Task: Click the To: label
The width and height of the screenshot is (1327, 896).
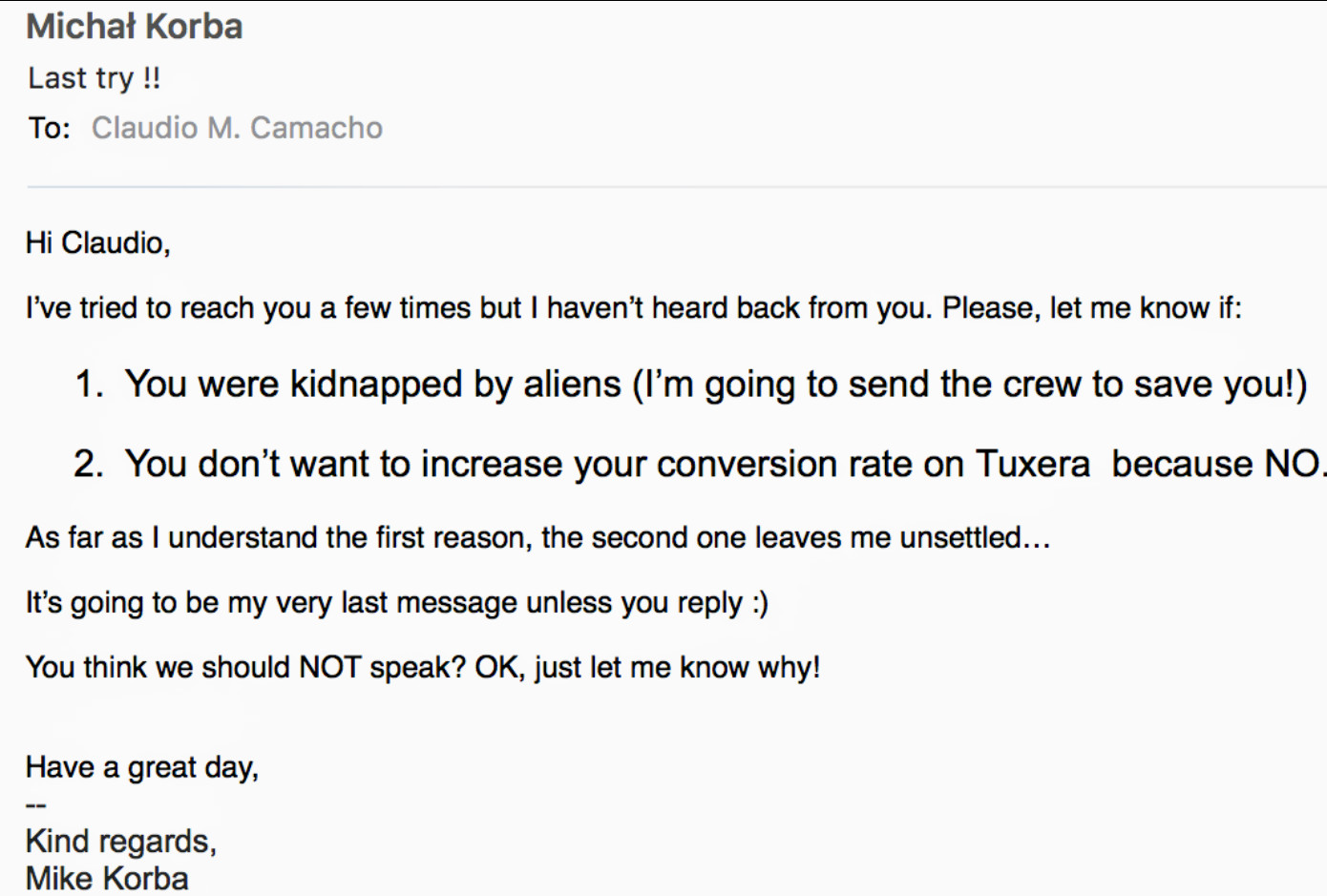Action: tap(49, 128)
